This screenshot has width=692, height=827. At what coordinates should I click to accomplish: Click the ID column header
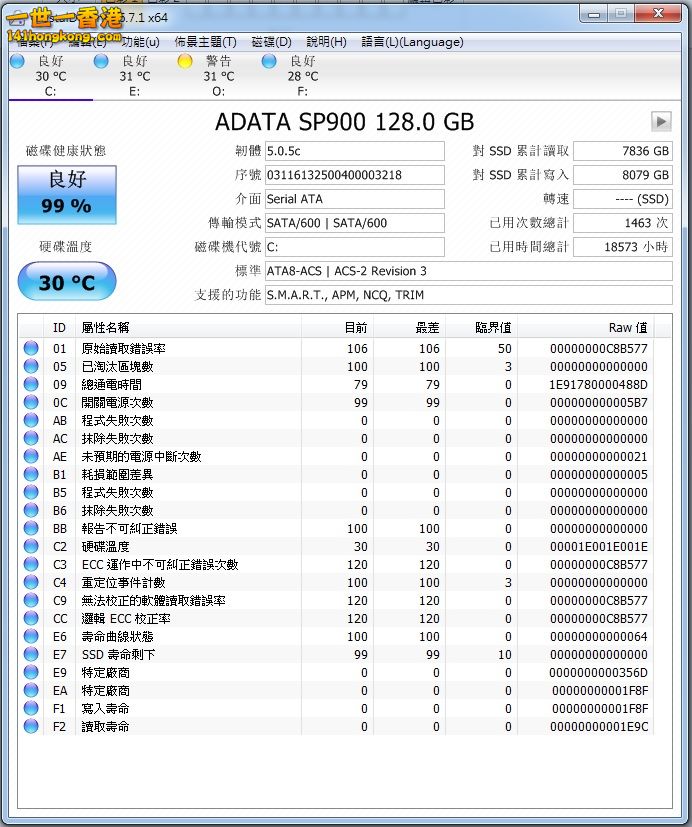click(x=60, y=328)
